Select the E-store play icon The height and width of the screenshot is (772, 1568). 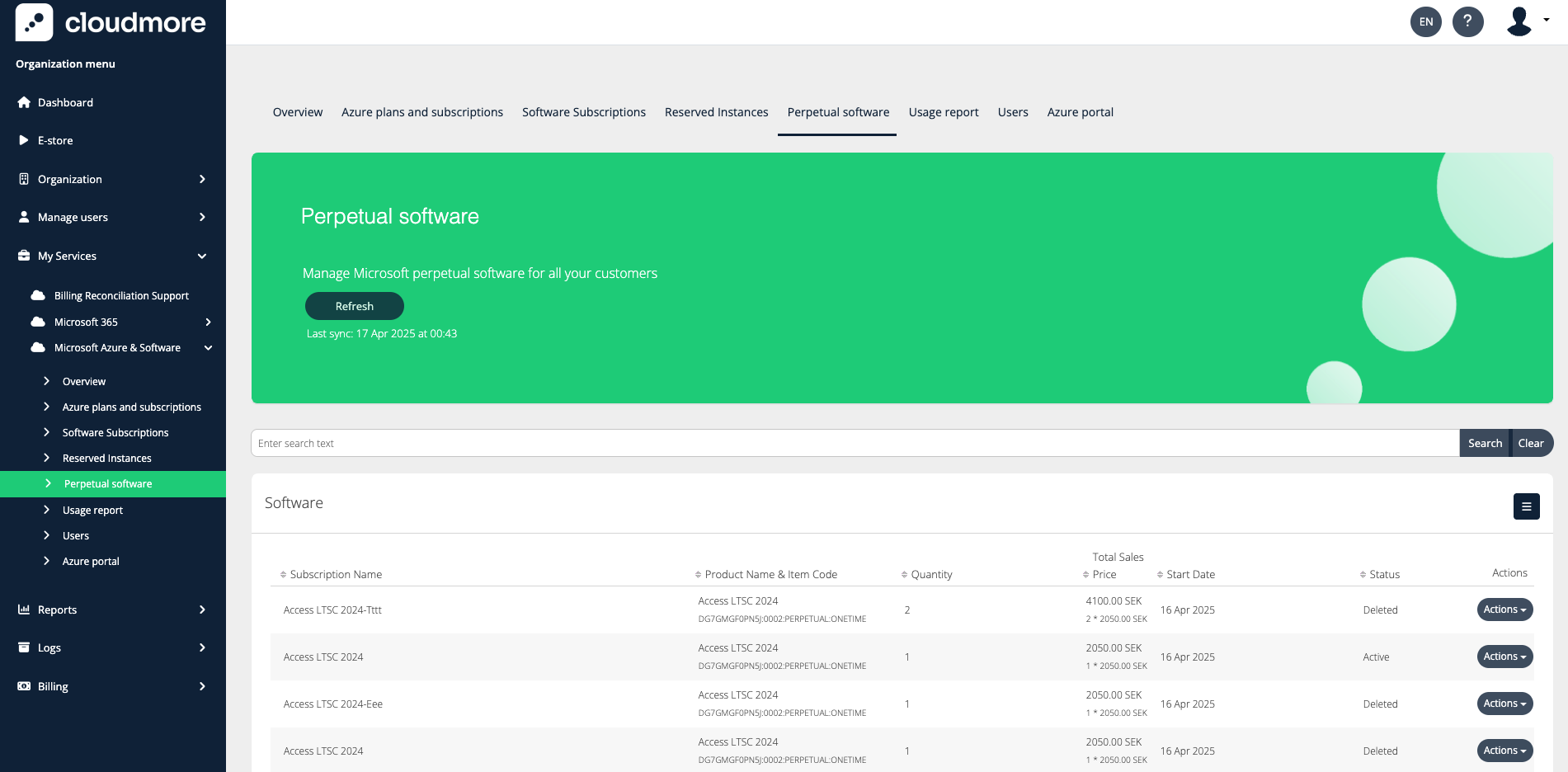(23, 140)
